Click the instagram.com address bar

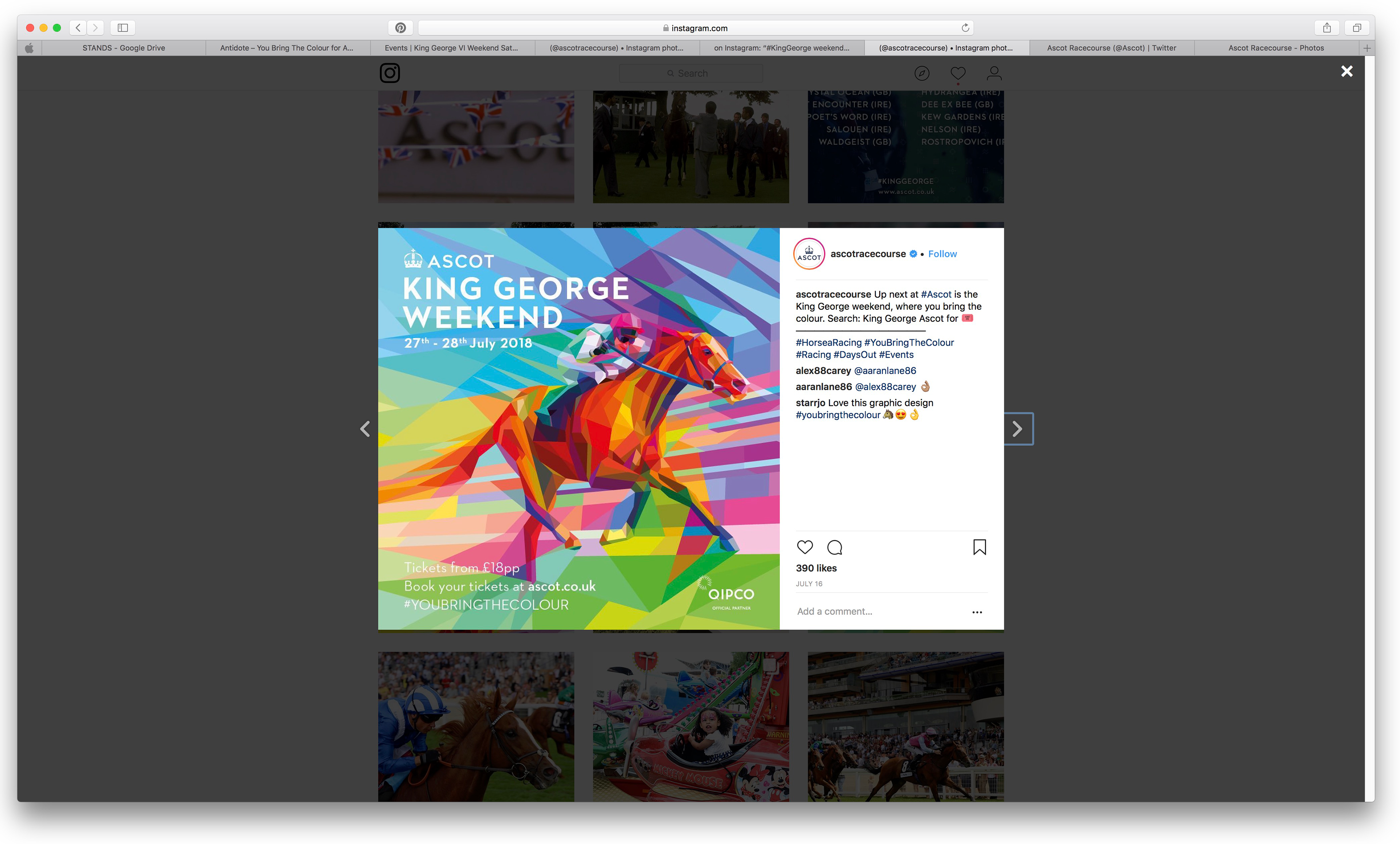point(696,28)
